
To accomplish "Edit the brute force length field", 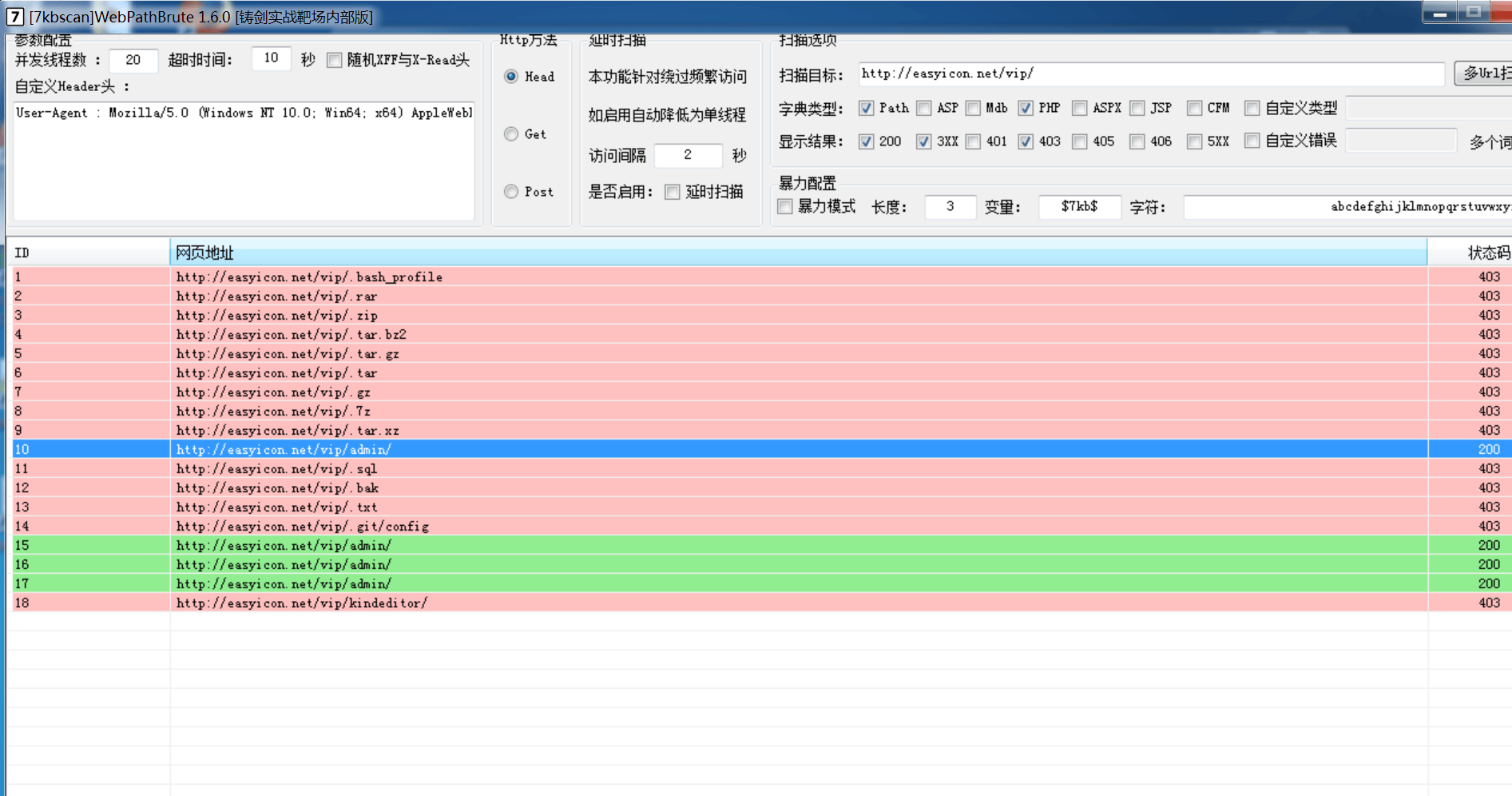I will (x=950, y=207).
